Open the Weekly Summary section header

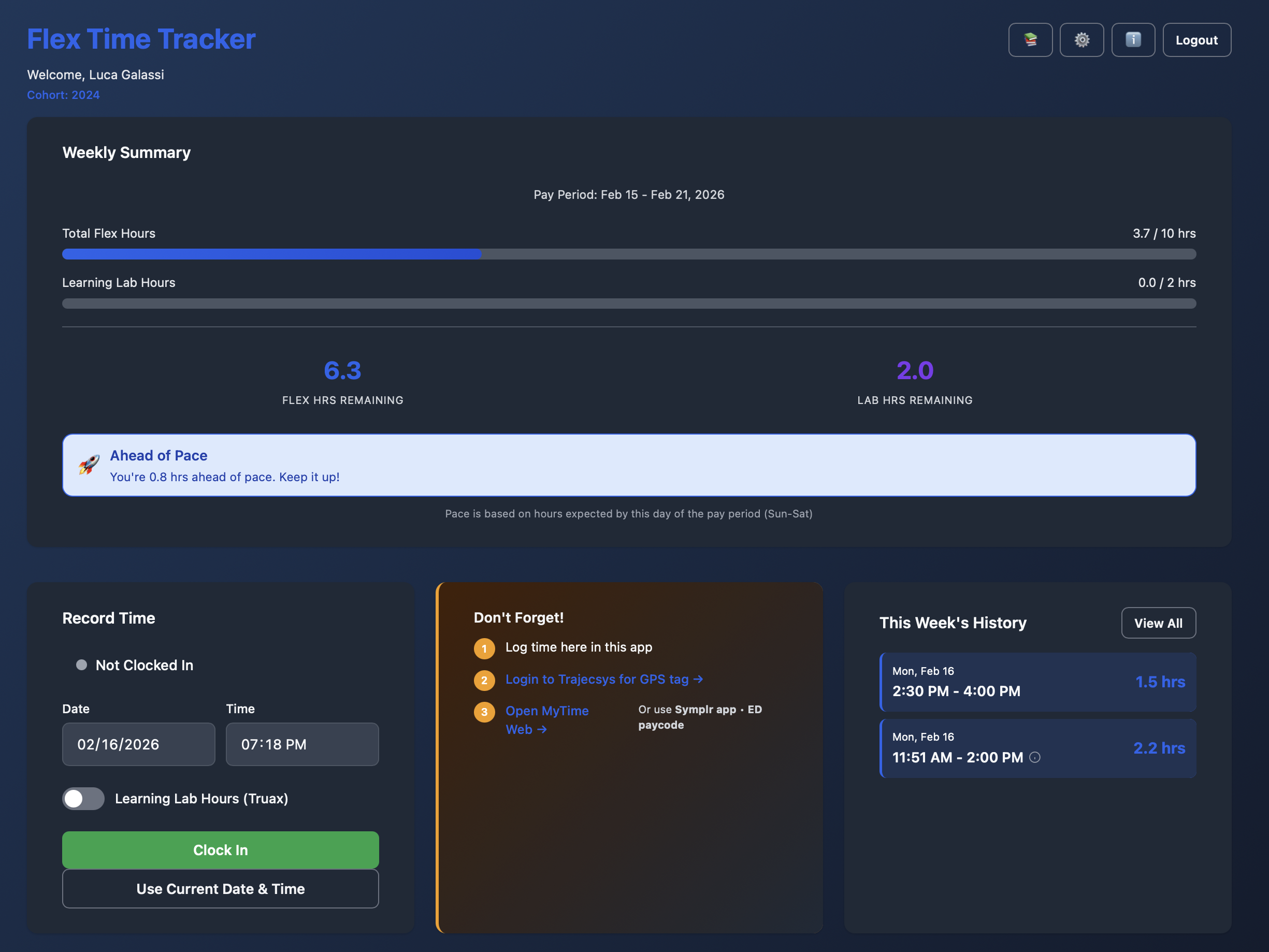126,153
